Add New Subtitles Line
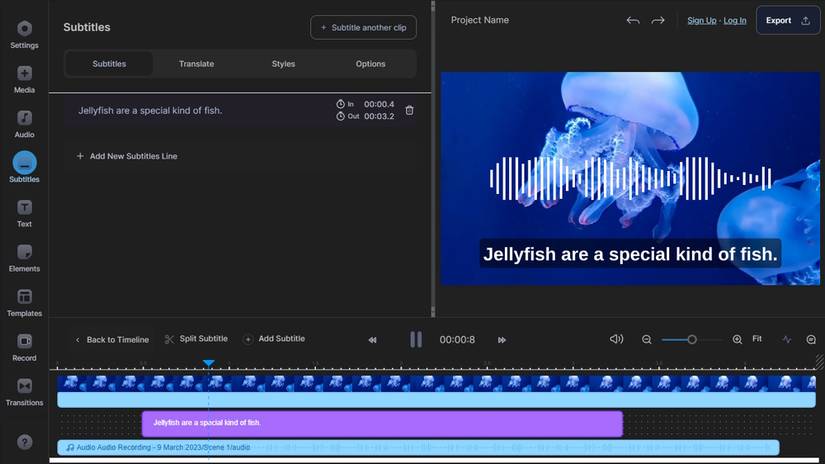Image resolution: width=825 pixels, height=464 pixels. tap(127, 156)
